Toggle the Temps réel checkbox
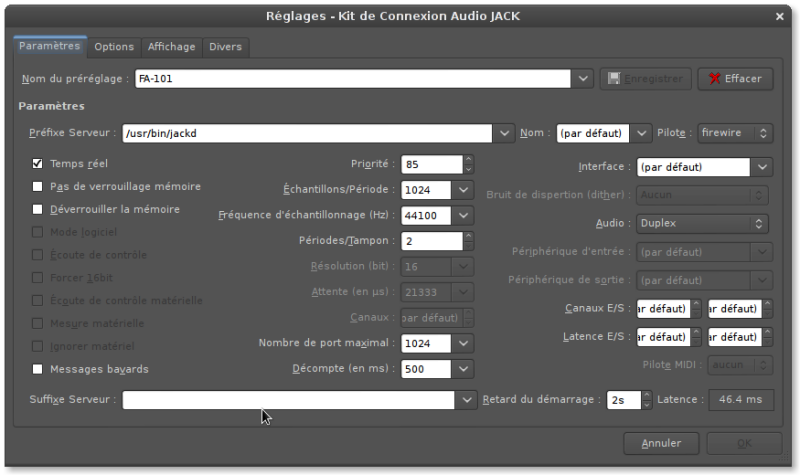 [37, 163]
